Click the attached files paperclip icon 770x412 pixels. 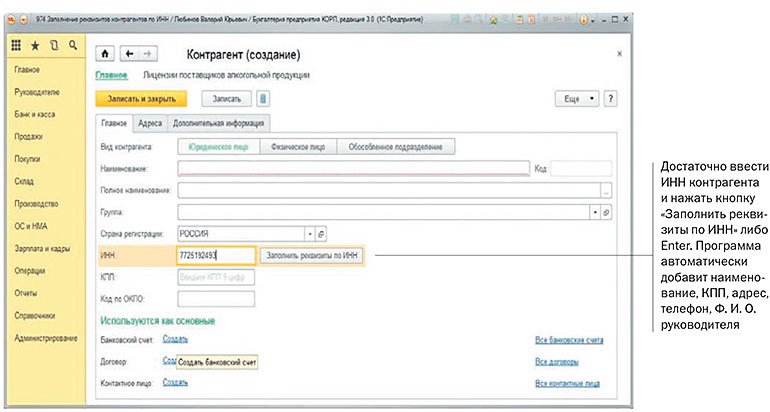(x=262, y=98)
